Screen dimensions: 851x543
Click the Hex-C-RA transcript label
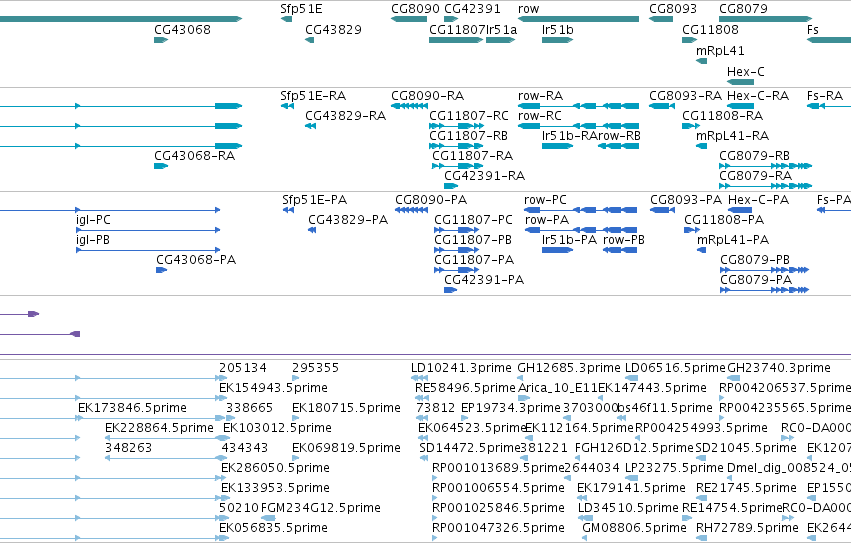click(758, 96)
